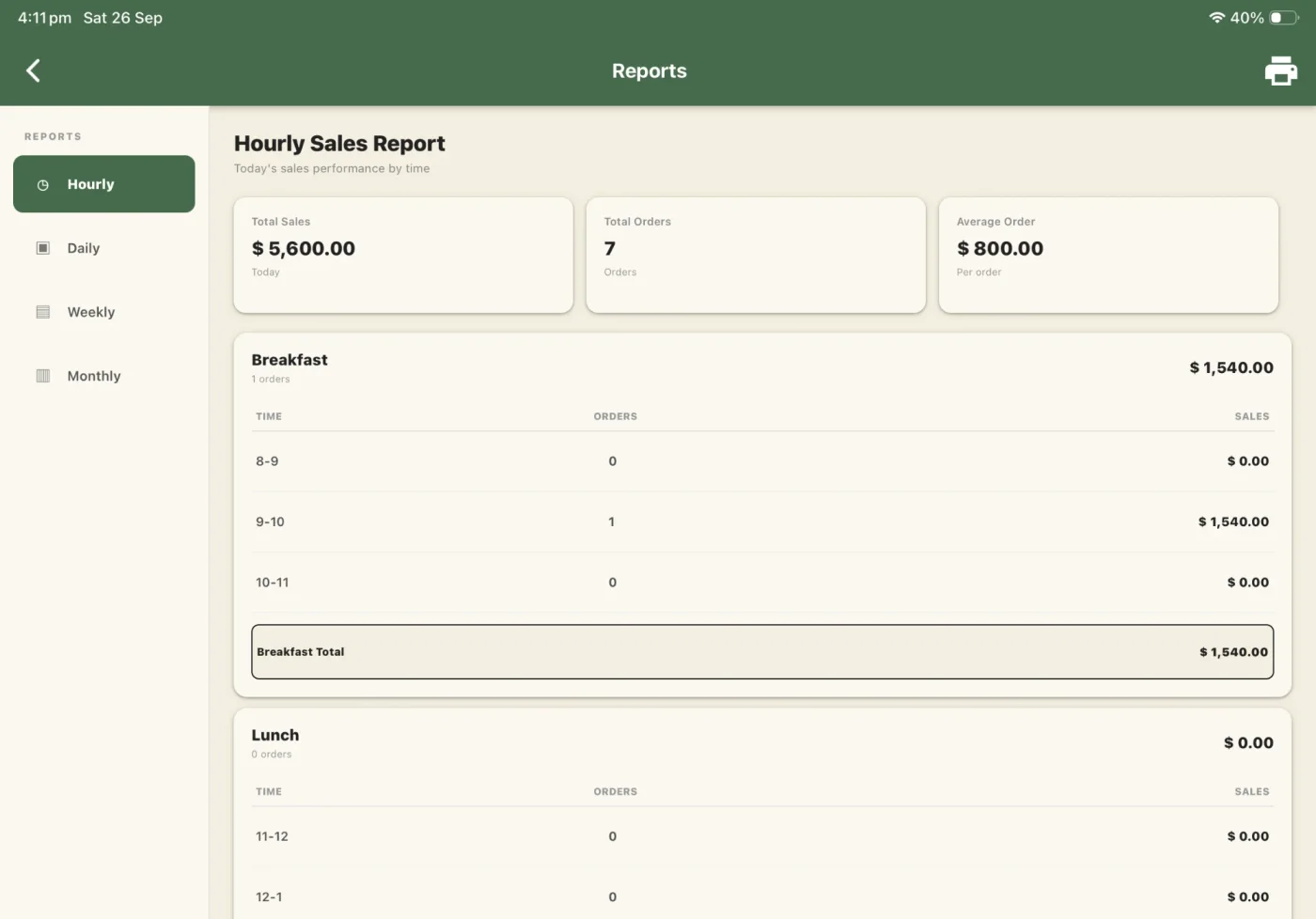Select the Total Orders card
Viewport: 1316px width, 919px height.
(x=756, y=255)
